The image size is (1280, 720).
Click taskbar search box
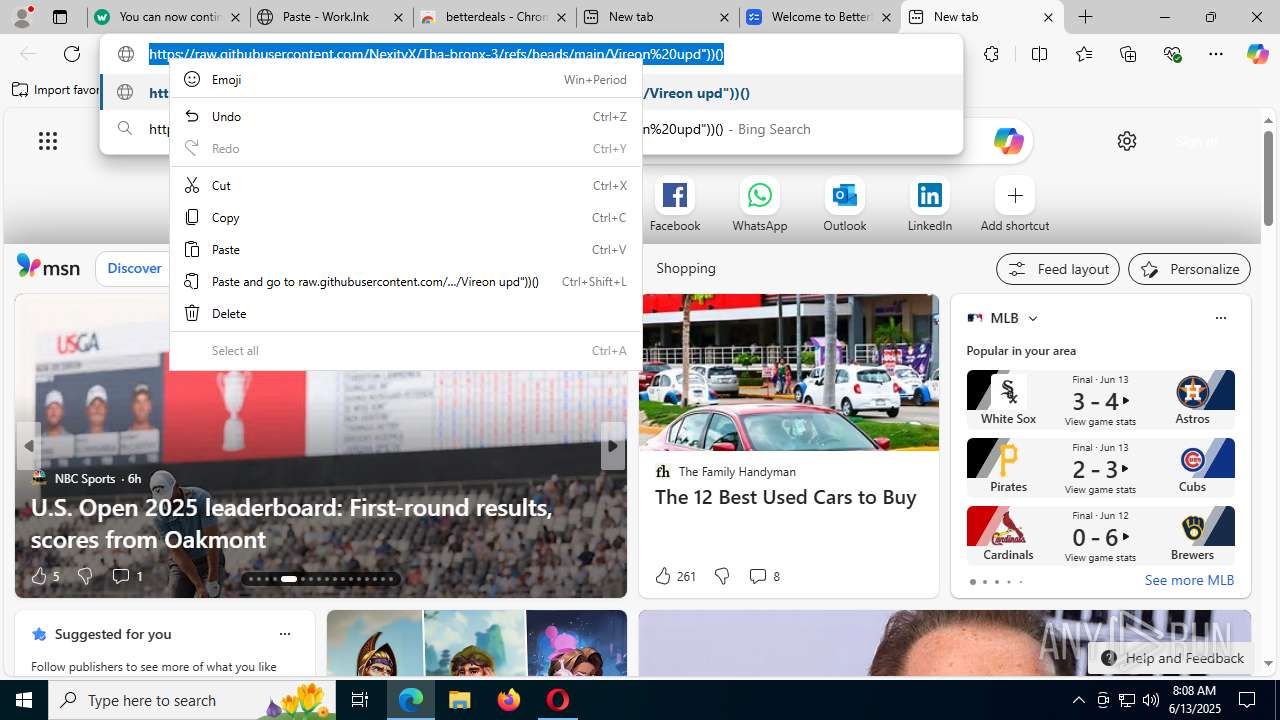pos(193,700)
